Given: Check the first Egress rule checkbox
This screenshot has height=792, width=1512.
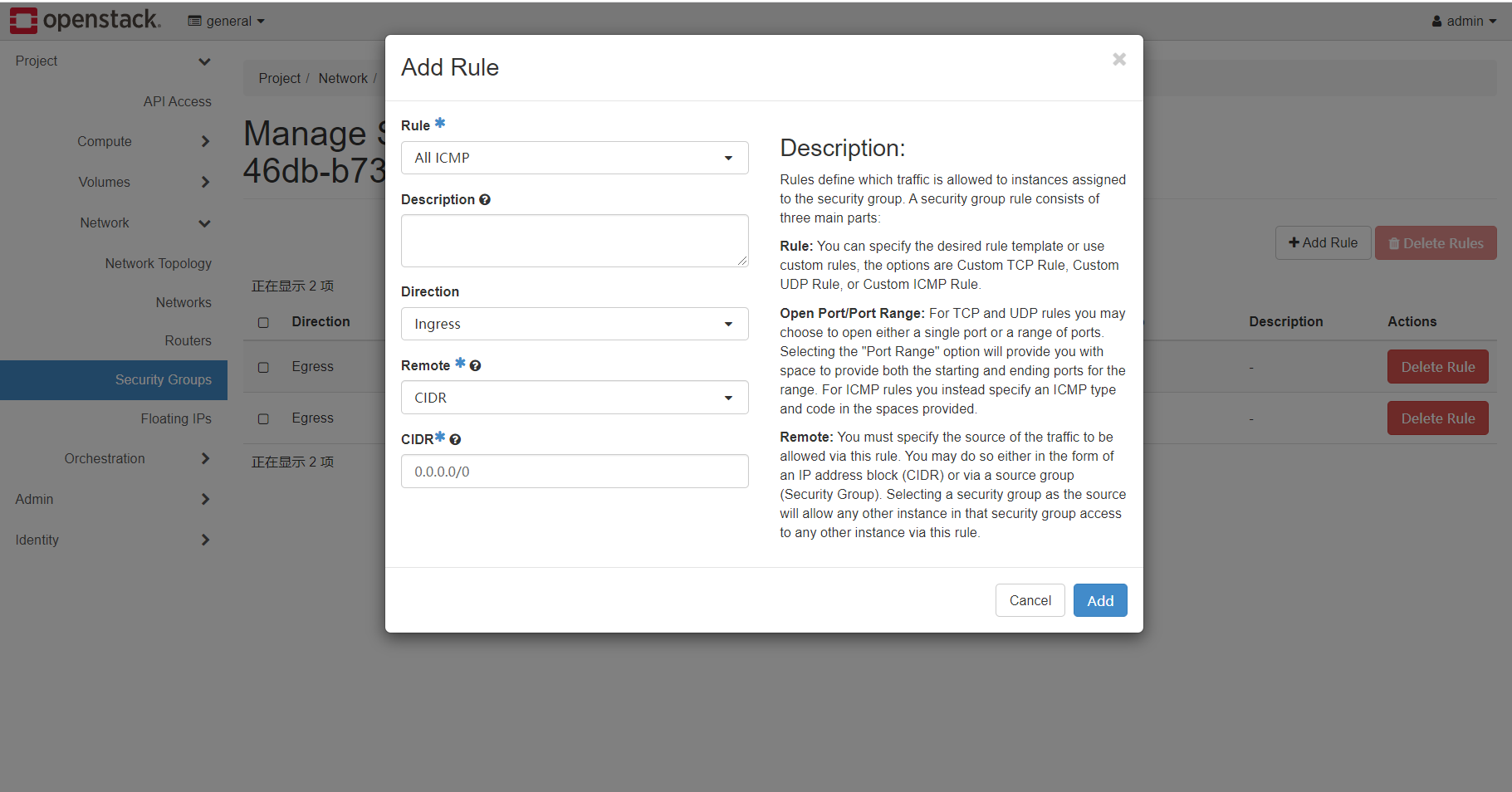Looking at the screenshot, I should [263, 367].
